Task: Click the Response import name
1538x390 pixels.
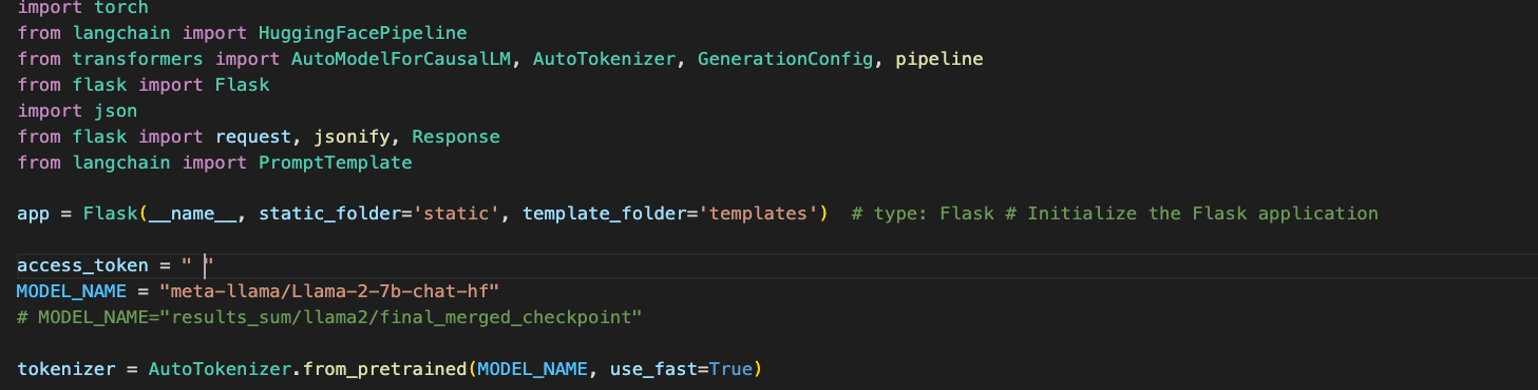Action: click(x=456, y=136)
